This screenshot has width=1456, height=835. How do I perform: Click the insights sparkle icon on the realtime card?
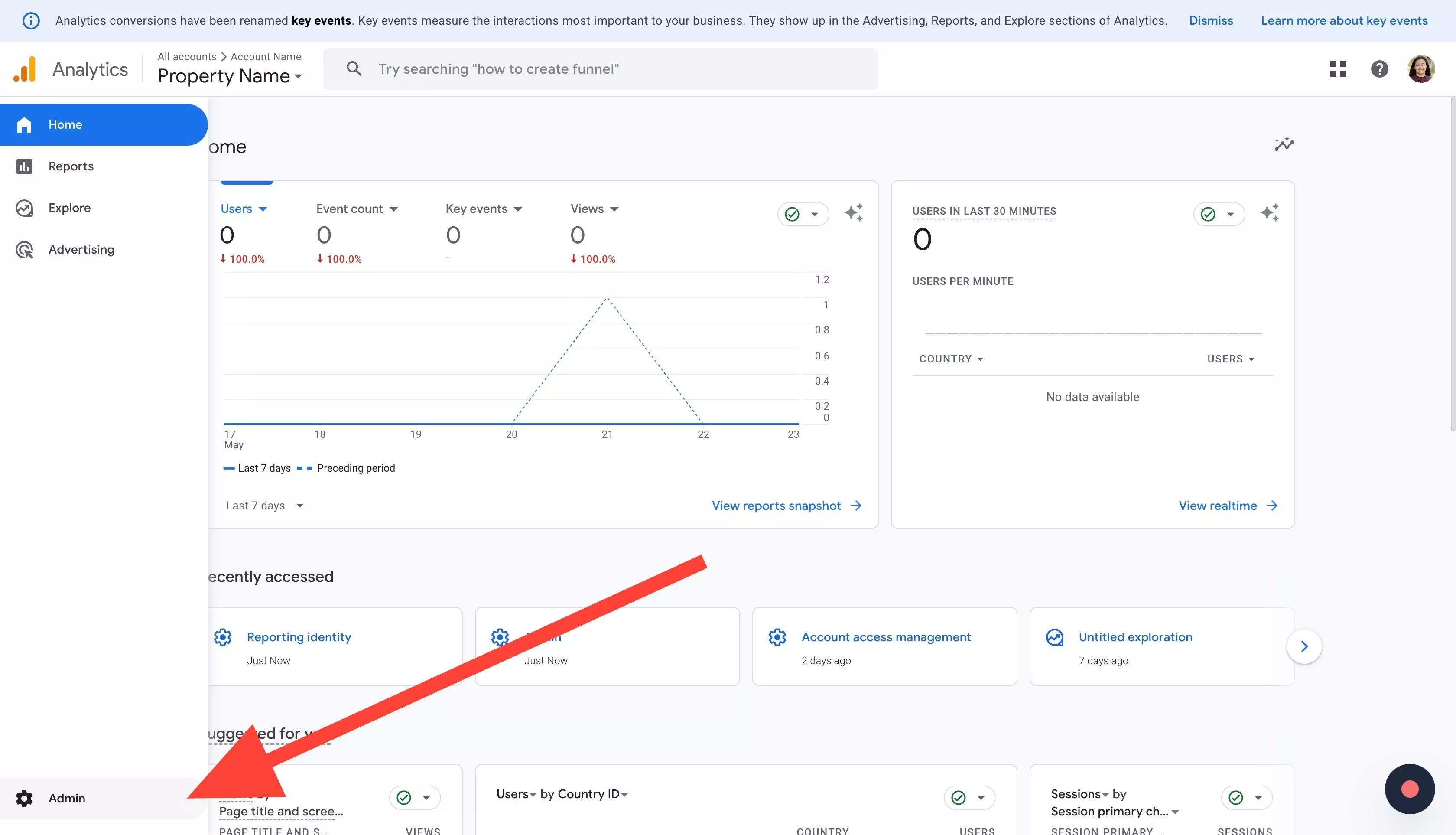(x=1269, y=213)
